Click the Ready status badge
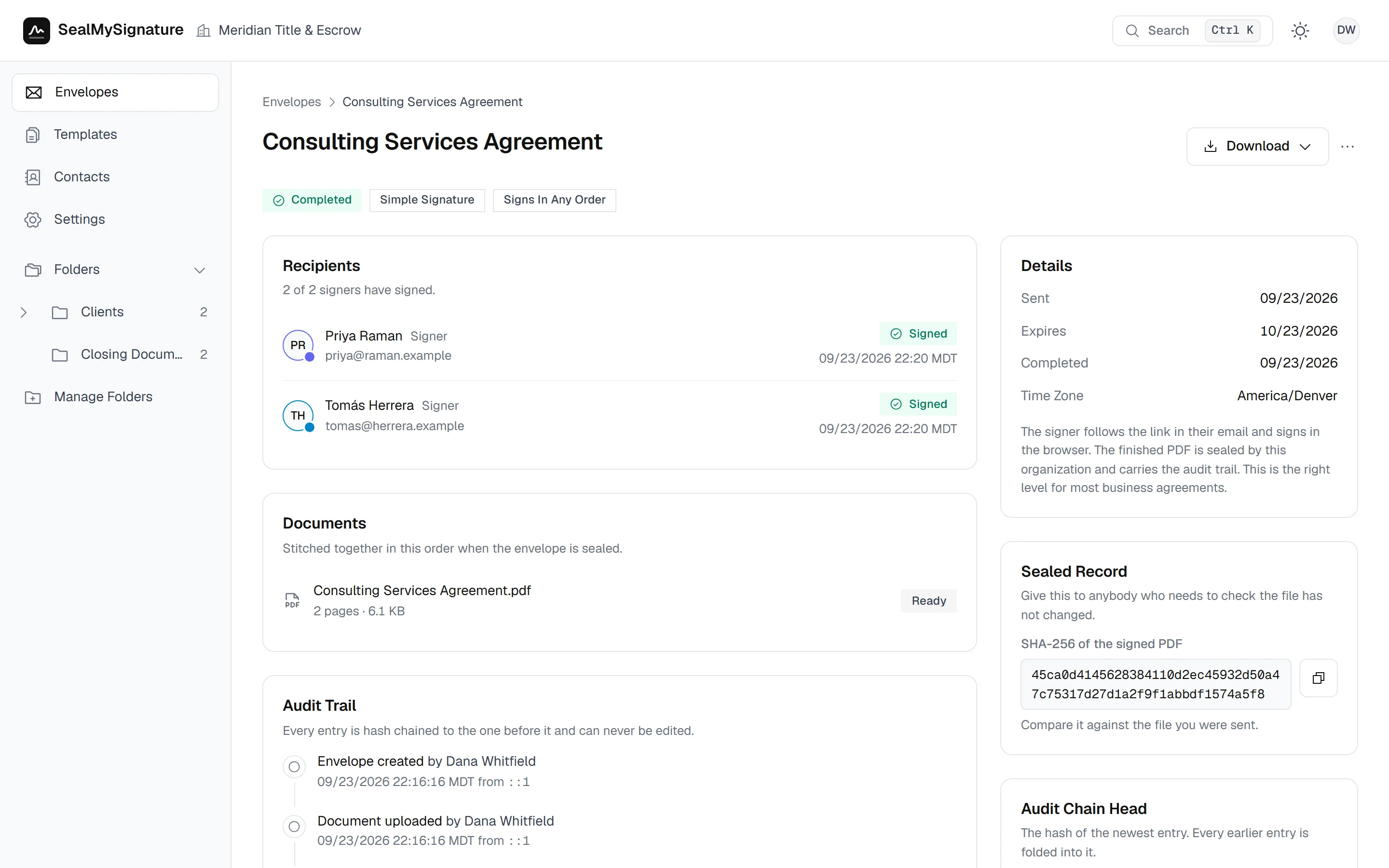The width and height of the screenshot is (1389, 868). point(928,600)
